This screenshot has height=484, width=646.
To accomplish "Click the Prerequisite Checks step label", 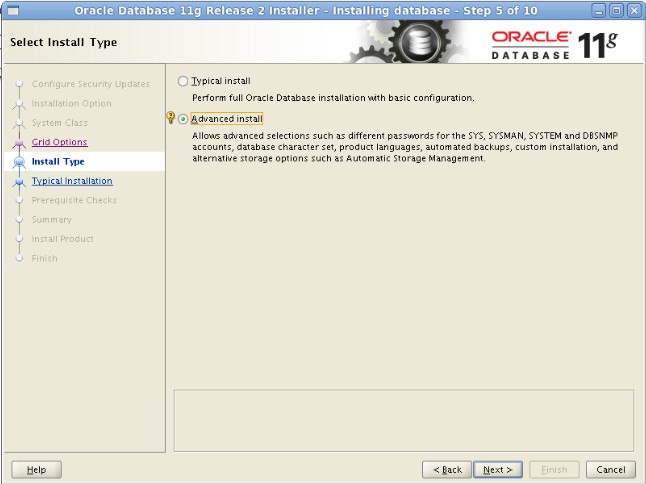I will (74, 200).
